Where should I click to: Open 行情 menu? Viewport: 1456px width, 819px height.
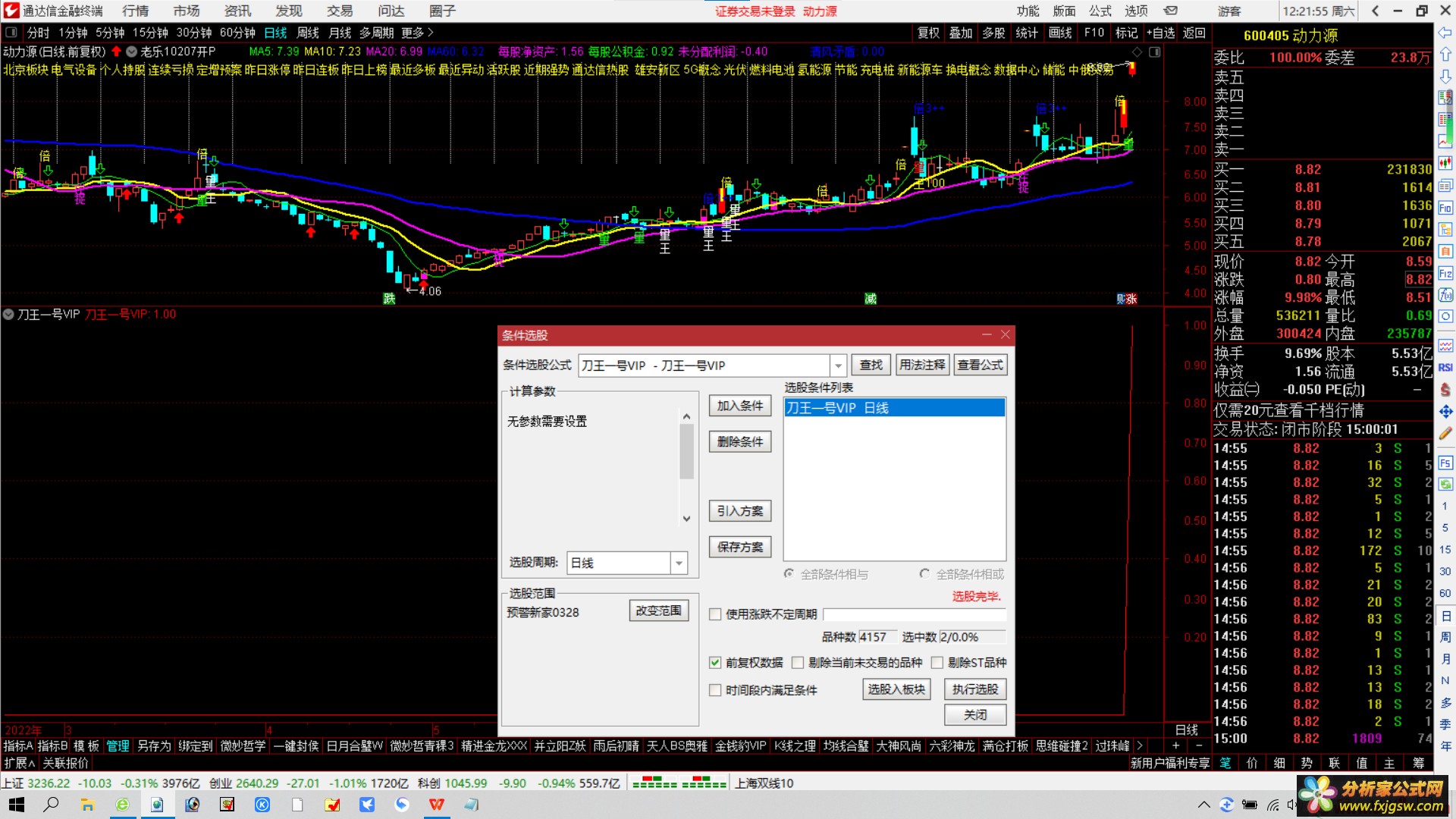point(135,11)
